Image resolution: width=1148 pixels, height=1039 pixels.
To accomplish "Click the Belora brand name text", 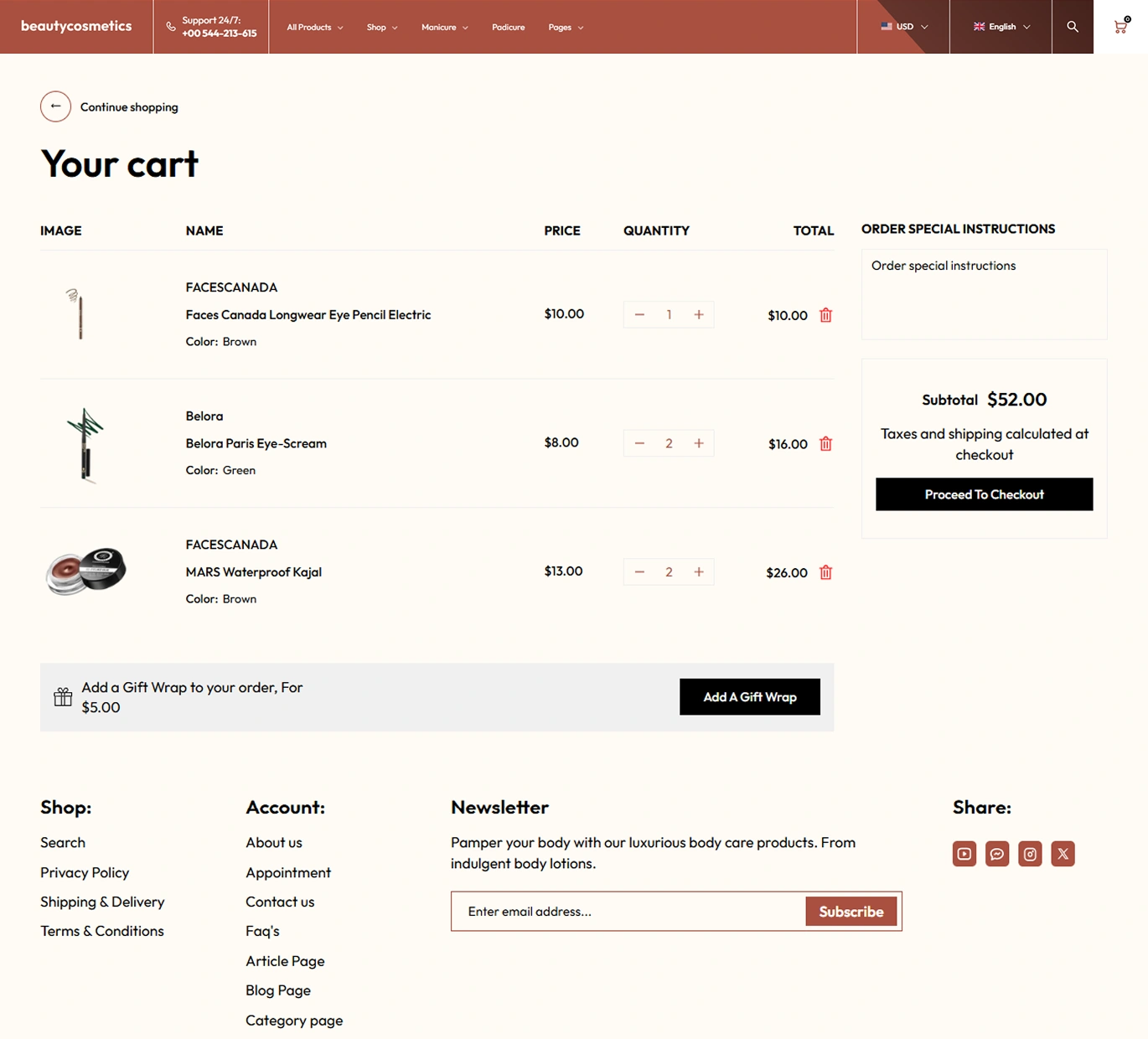I will (204, 416).
